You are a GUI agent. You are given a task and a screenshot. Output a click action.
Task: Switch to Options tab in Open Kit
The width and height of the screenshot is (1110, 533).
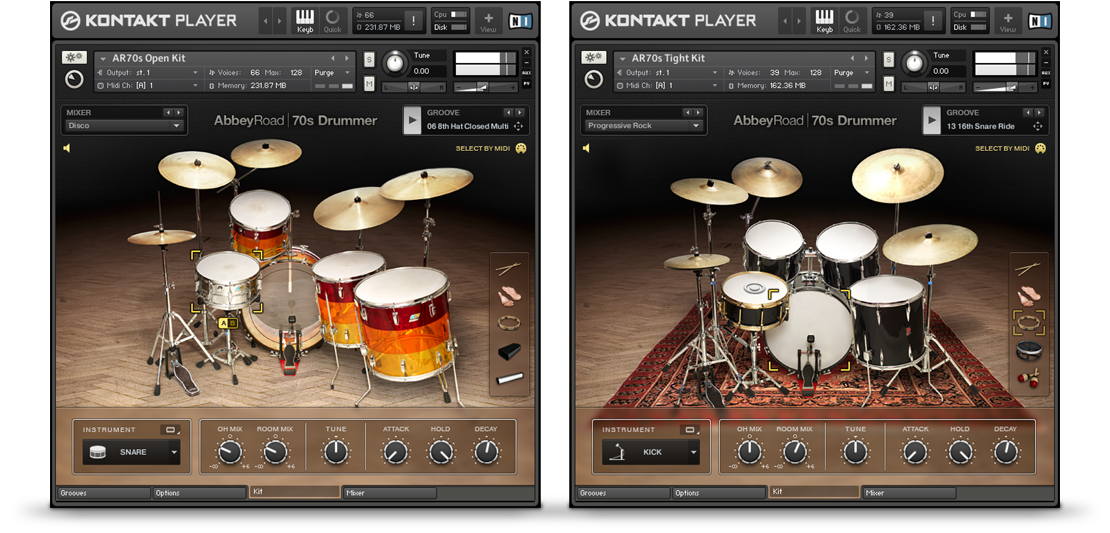pyautogui.click(x=200, y=493)
